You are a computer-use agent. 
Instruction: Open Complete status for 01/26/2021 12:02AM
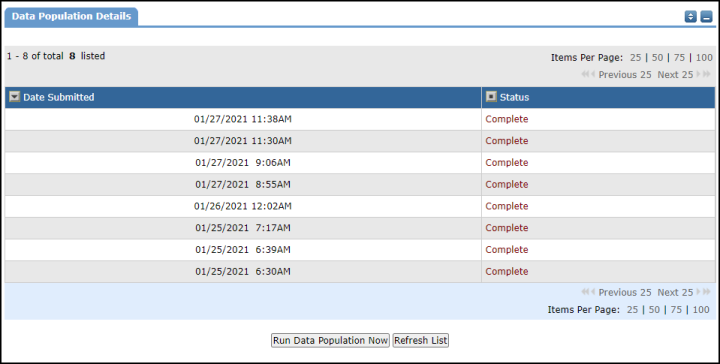[506, 206]
